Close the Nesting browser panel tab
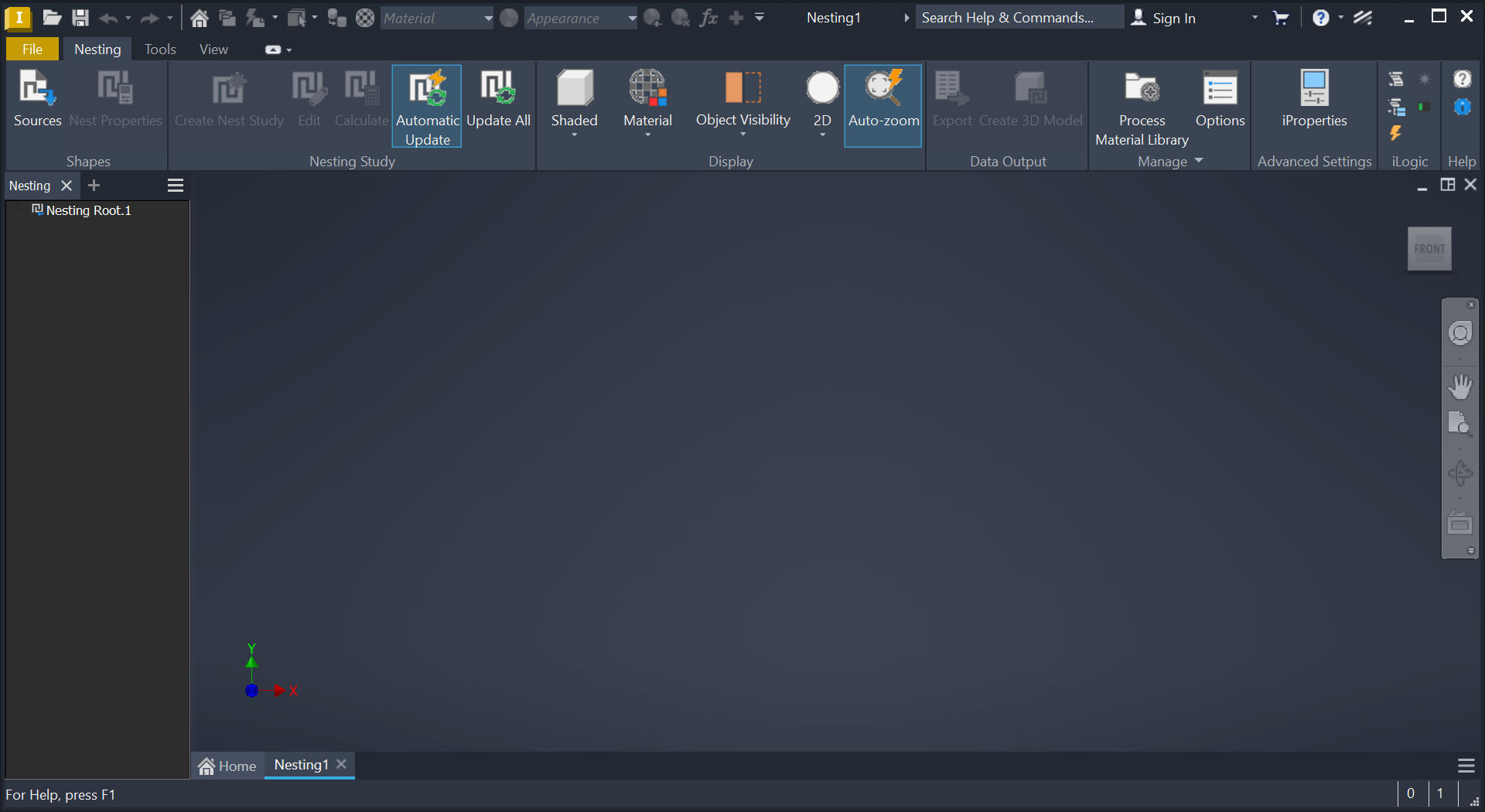The width and height of the screenshot is (1485, 812). pyautogui.click(x=67, y=186)
